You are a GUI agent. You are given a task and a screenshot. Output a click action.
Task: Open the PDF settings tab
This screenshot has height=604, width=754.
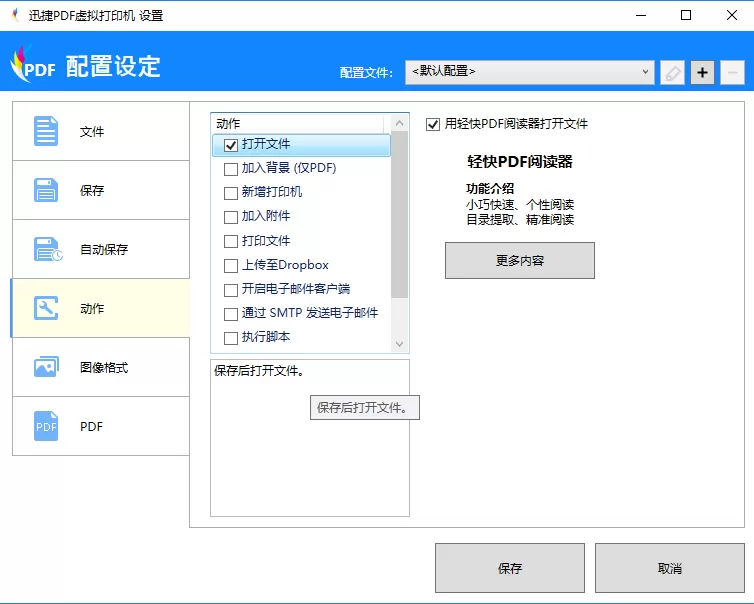pyautogui.click(x=101, y=426)
